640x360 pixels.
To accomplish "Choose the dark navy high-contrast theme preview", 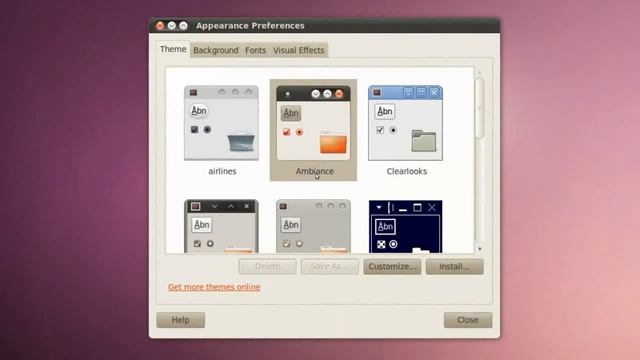I will point(405,227).
